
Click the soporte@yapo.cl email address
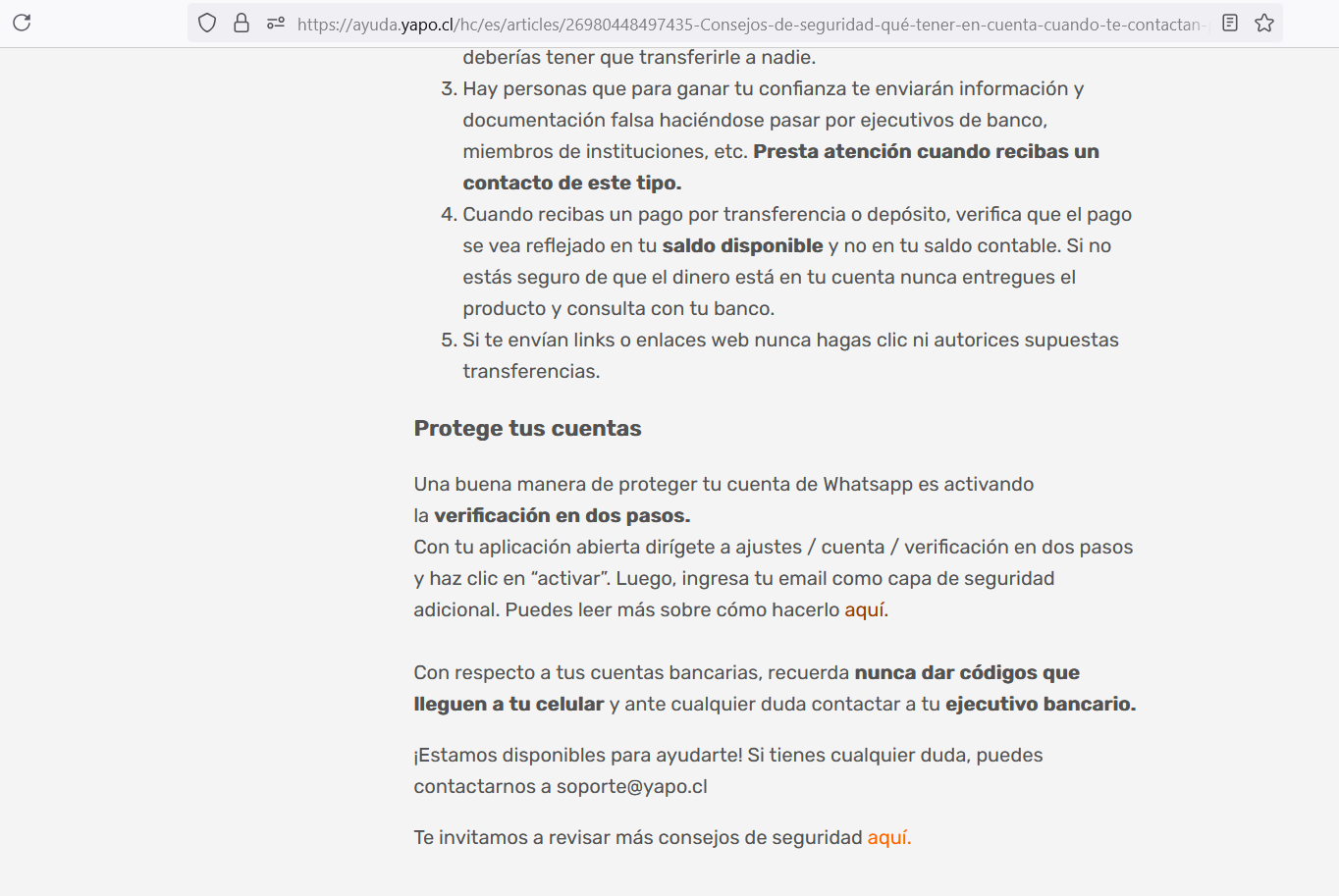pyautogui.click(x=632, y=786)
